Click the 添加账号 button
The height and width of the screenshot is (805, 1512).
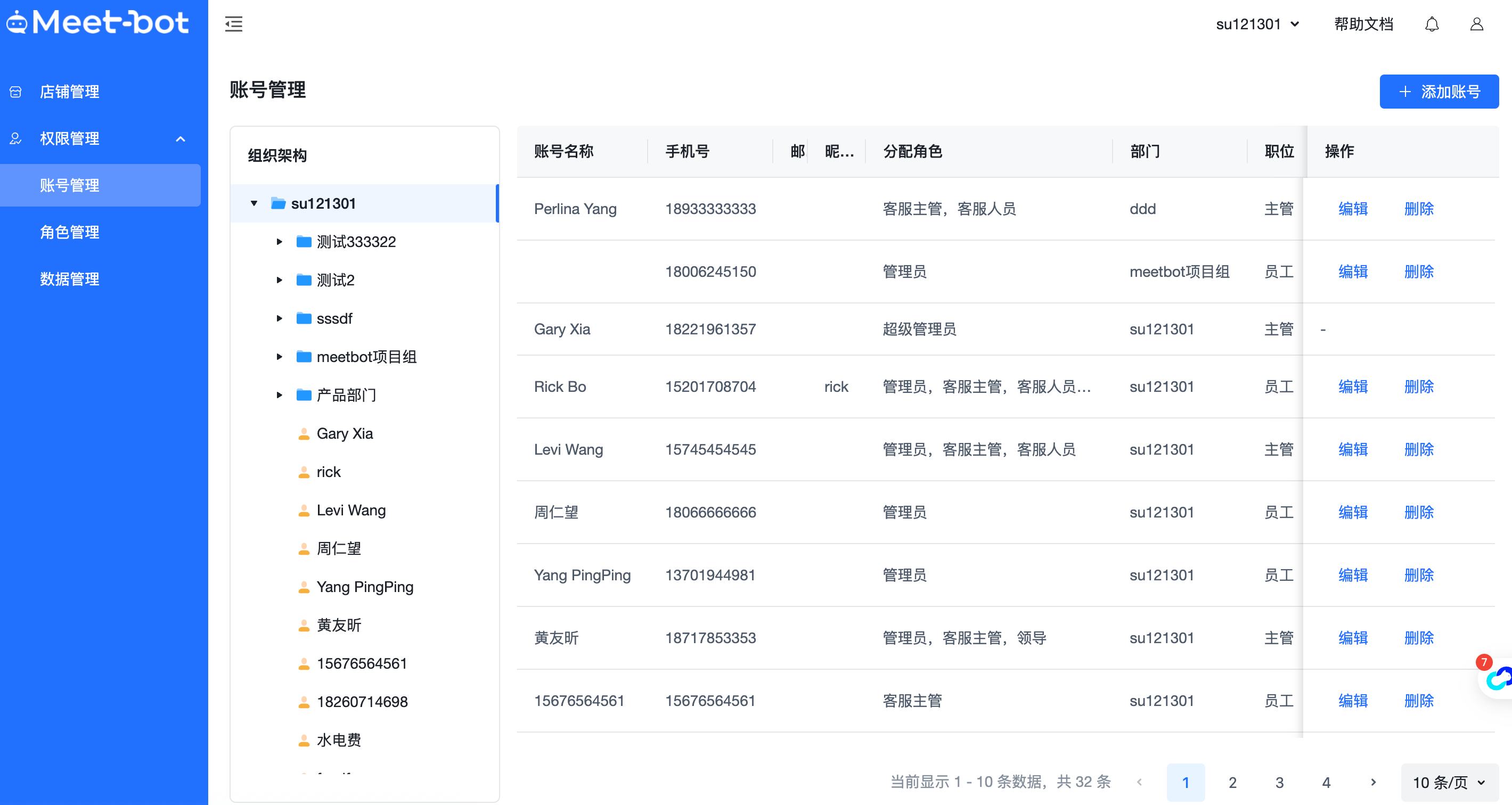point(1439,92)
